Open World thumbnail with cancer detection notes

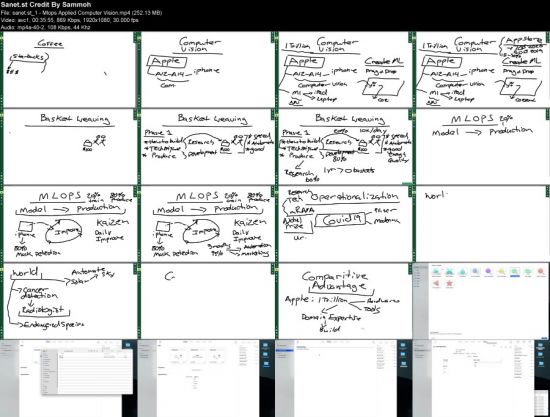tap(69, 301)
